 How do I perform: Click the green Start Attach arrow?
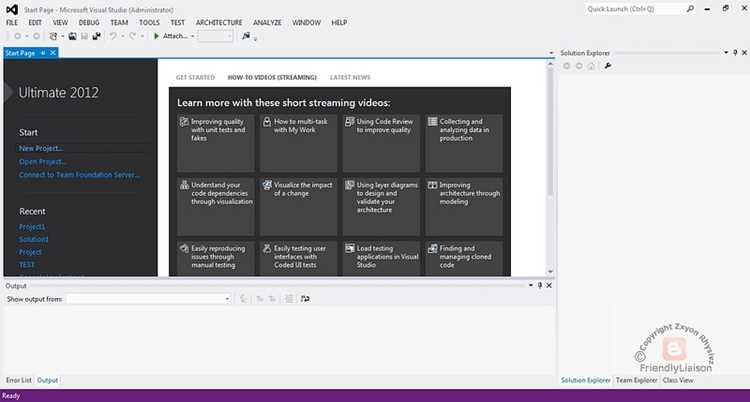(x=156, y=36)
